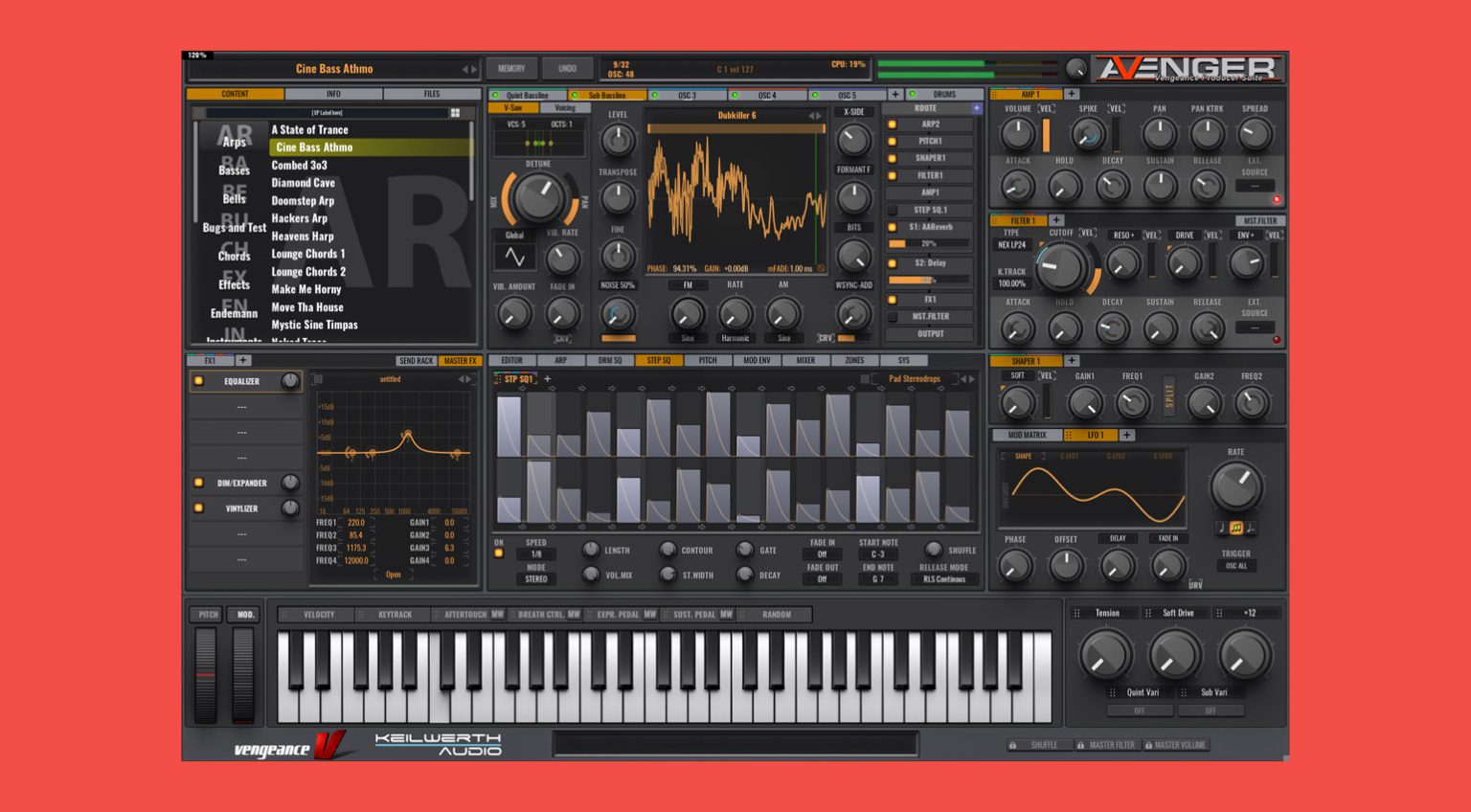Add a new LFO via the plus icon
The width and height of the screenshot is (1471, 812).
[x=1127, y=435]
